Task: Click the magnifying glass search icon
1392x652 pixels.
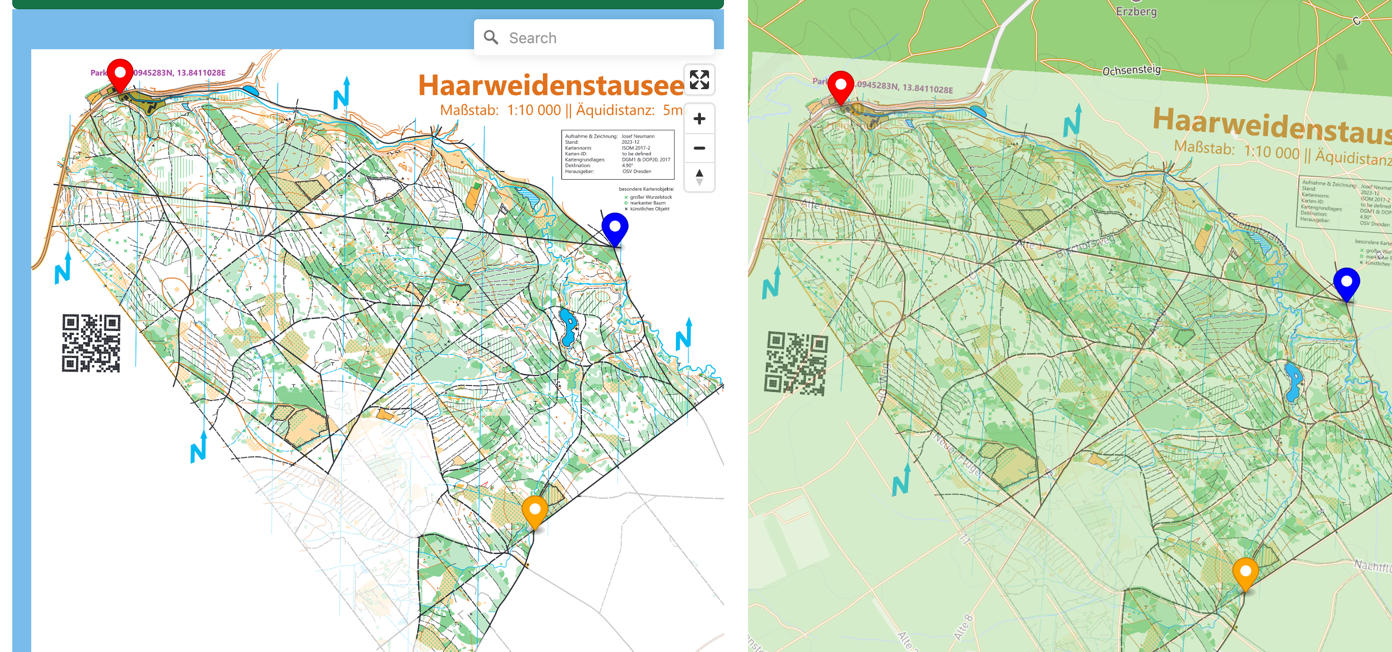Action: (491, 38)
